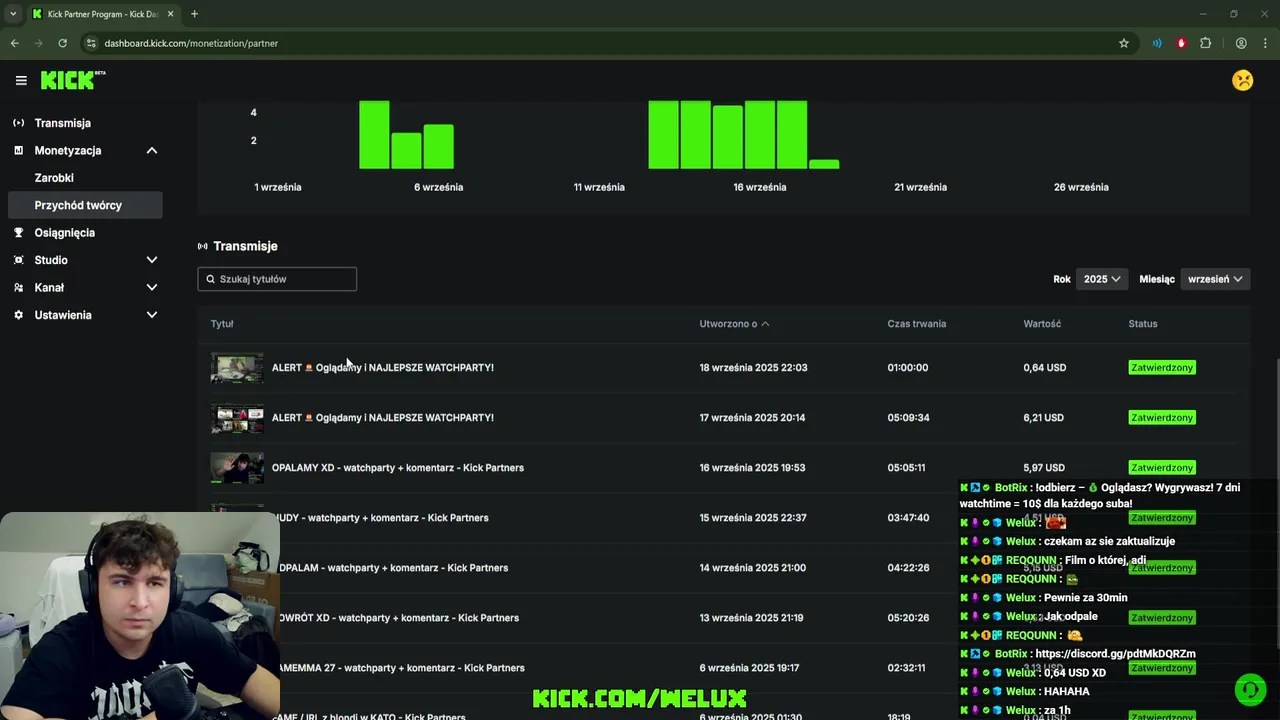
Task: Click the Monetyzacja icon in sidebar
Action: [x=19, y=150]
